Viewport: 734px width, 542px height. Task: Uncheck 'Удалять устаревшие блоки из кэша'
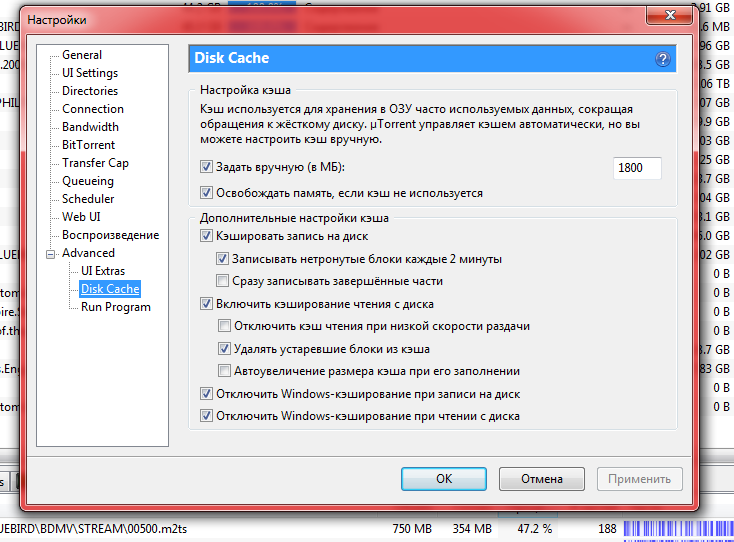[224, 349]
